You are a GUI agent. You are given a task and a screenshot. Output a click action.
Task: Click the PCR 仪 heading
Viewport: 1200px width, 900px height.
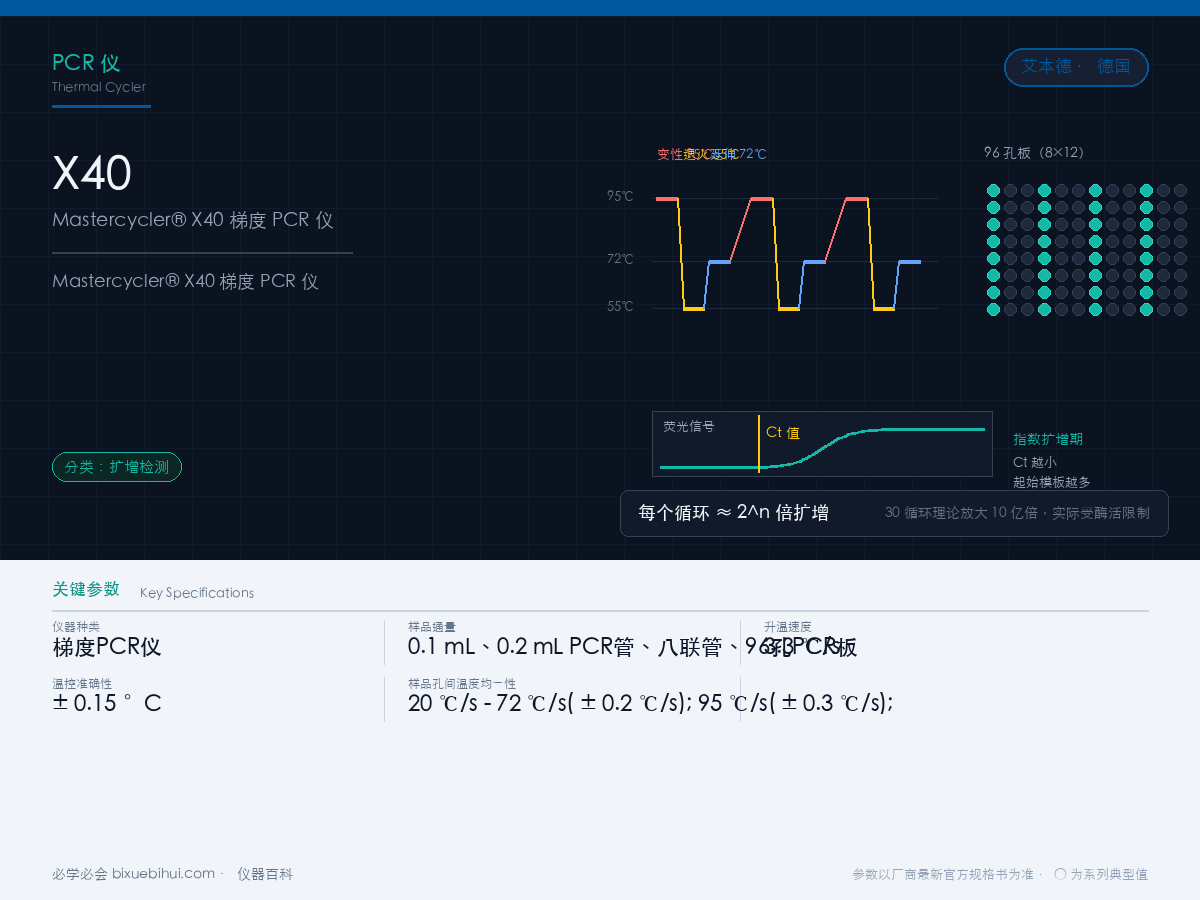click(86, 62)
